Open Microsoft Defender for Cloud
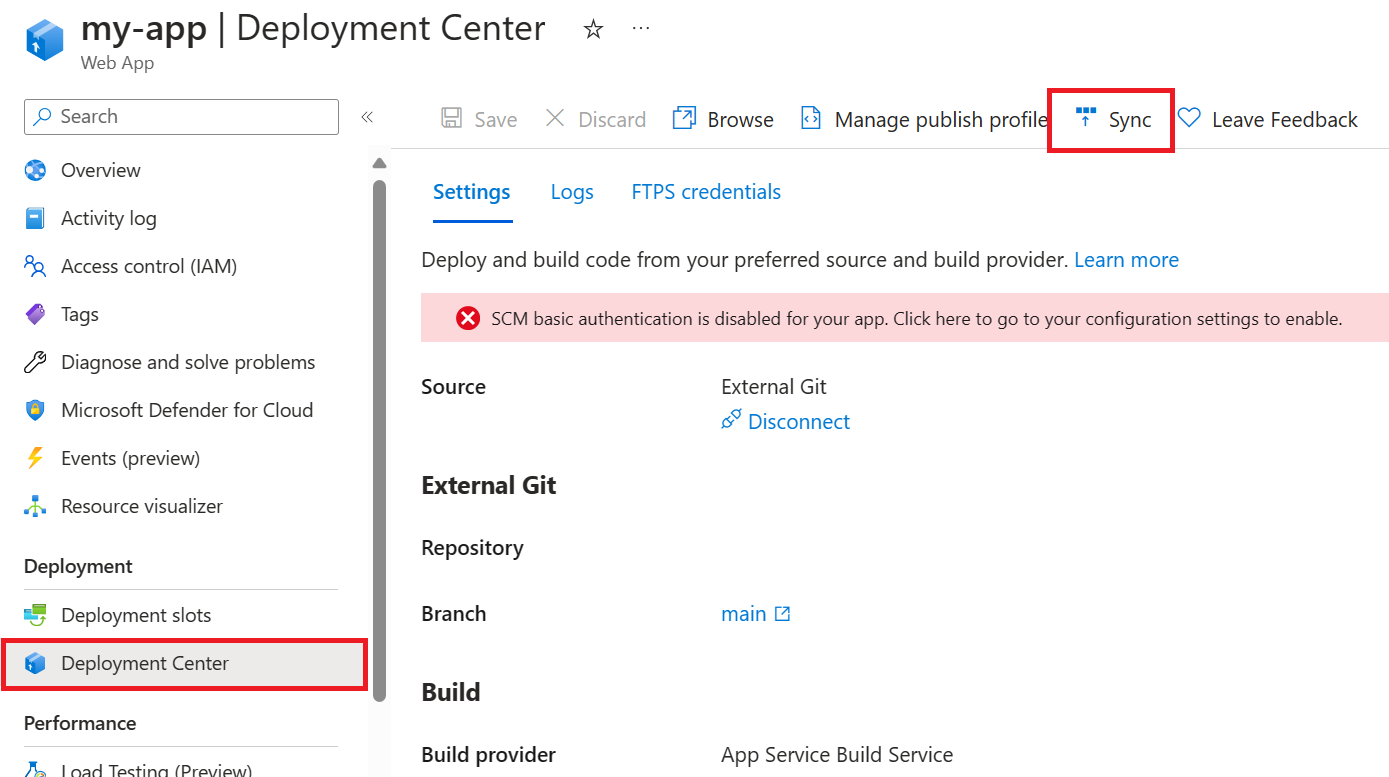The height and width of the screenshot is (777, 1389). pos(186,410)
